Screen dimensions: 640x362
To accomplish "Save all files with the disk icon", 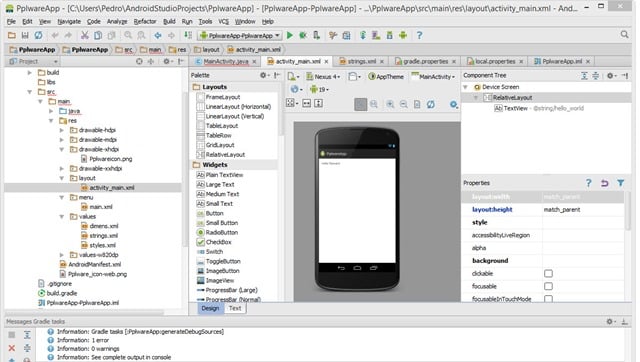I will tap(25, 36).
